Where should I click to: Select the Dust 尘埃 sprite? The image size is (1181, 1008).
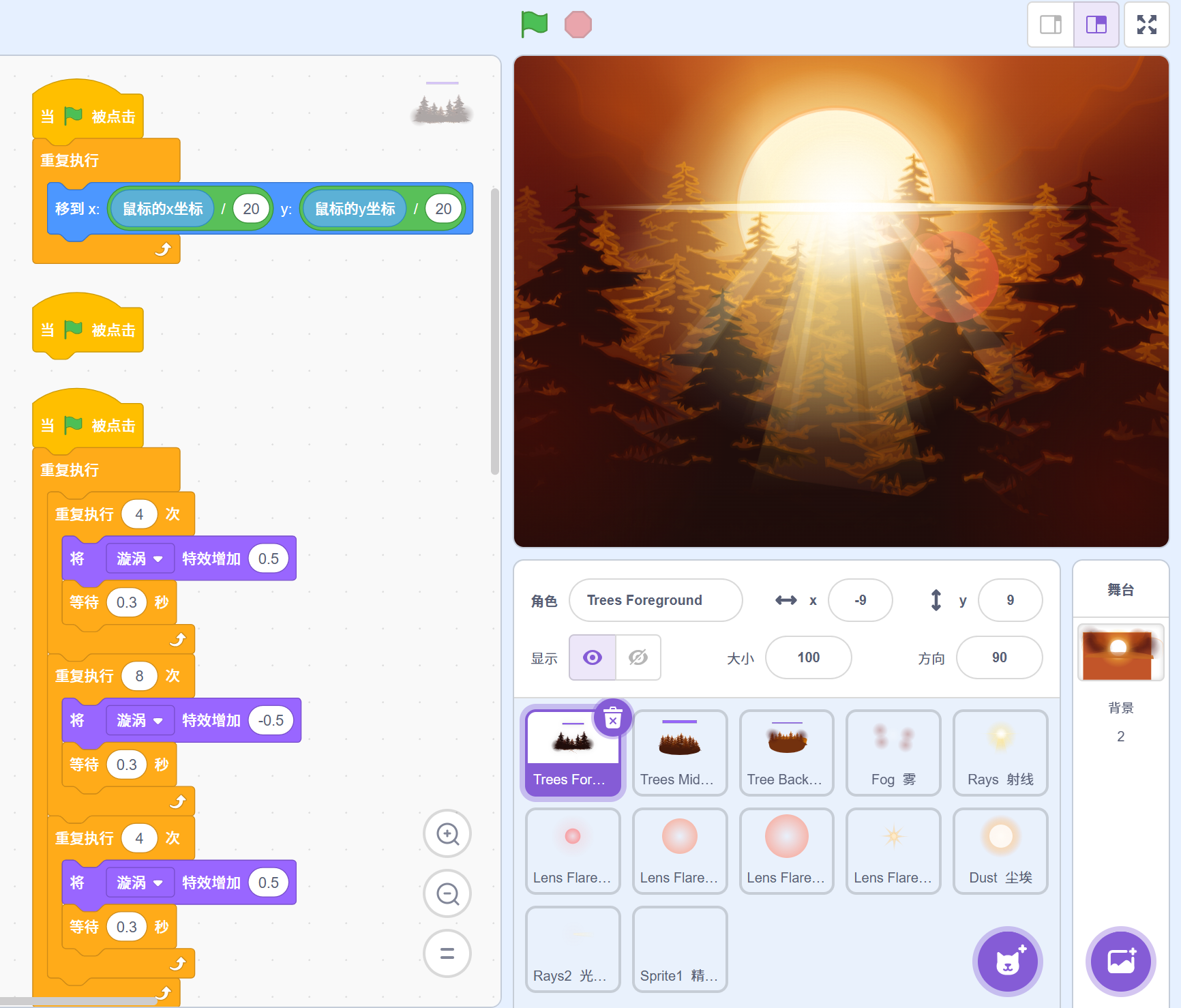coord(1000,850)
